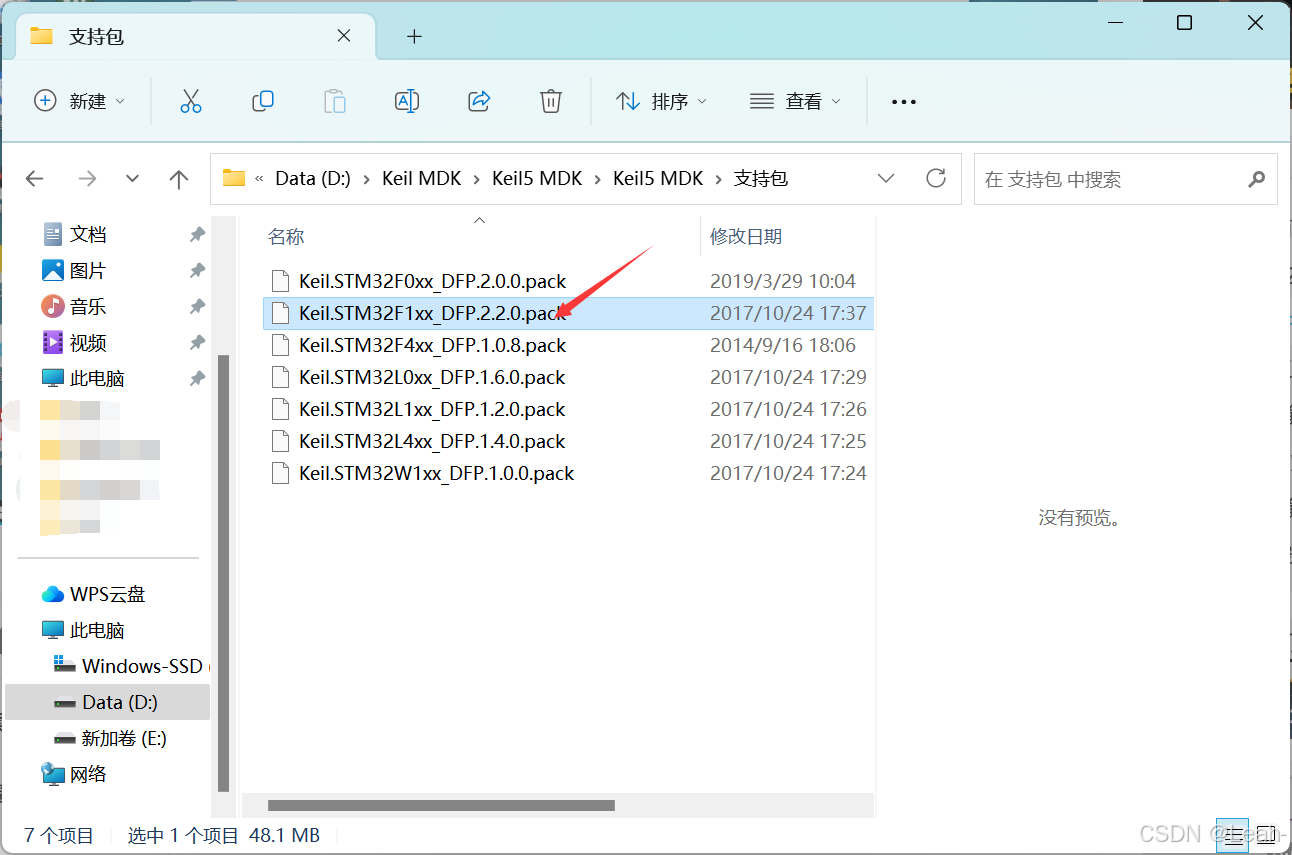Viewport: 1292px width, 855px height.
Task: Select Keil.STM32F4xx_DFP.1.0.8.pack file
Action: pos(432,345)
